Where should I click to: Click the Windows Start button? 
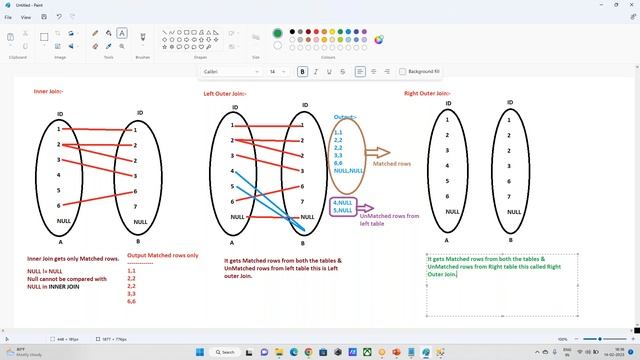[200, 352]
